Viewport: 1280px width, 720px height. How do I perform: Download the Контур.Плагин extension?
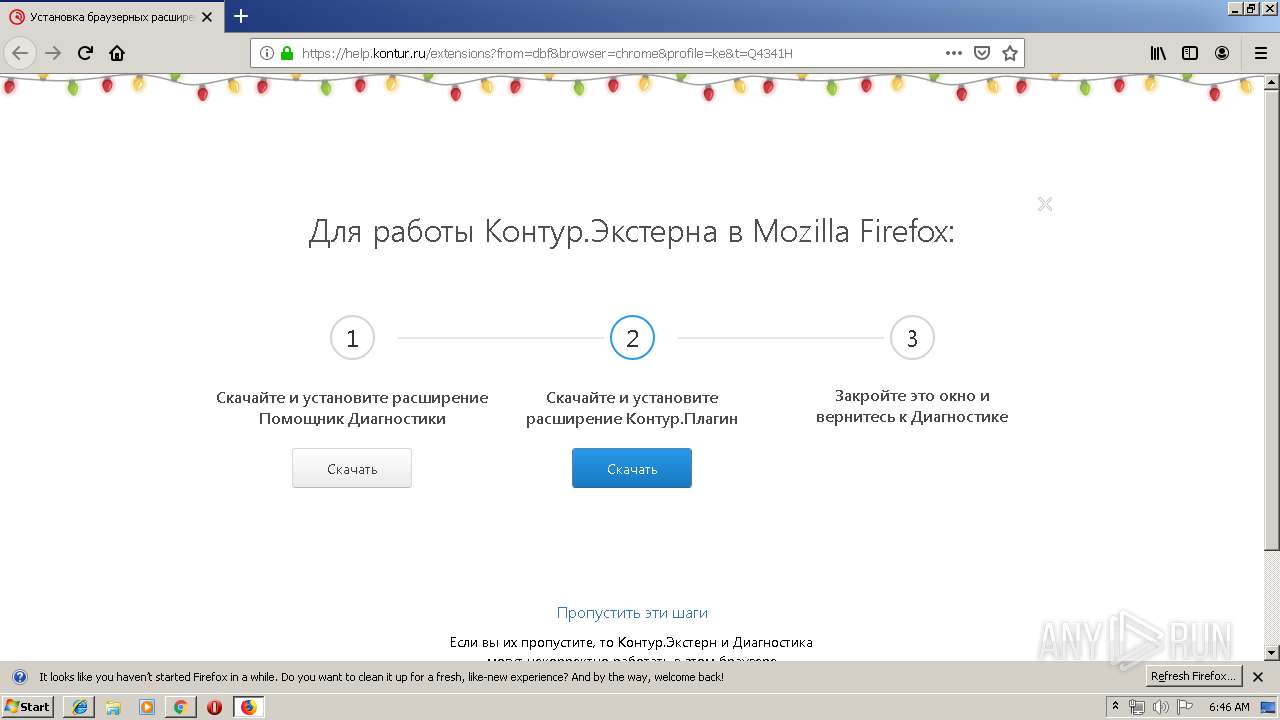point(632,468)
